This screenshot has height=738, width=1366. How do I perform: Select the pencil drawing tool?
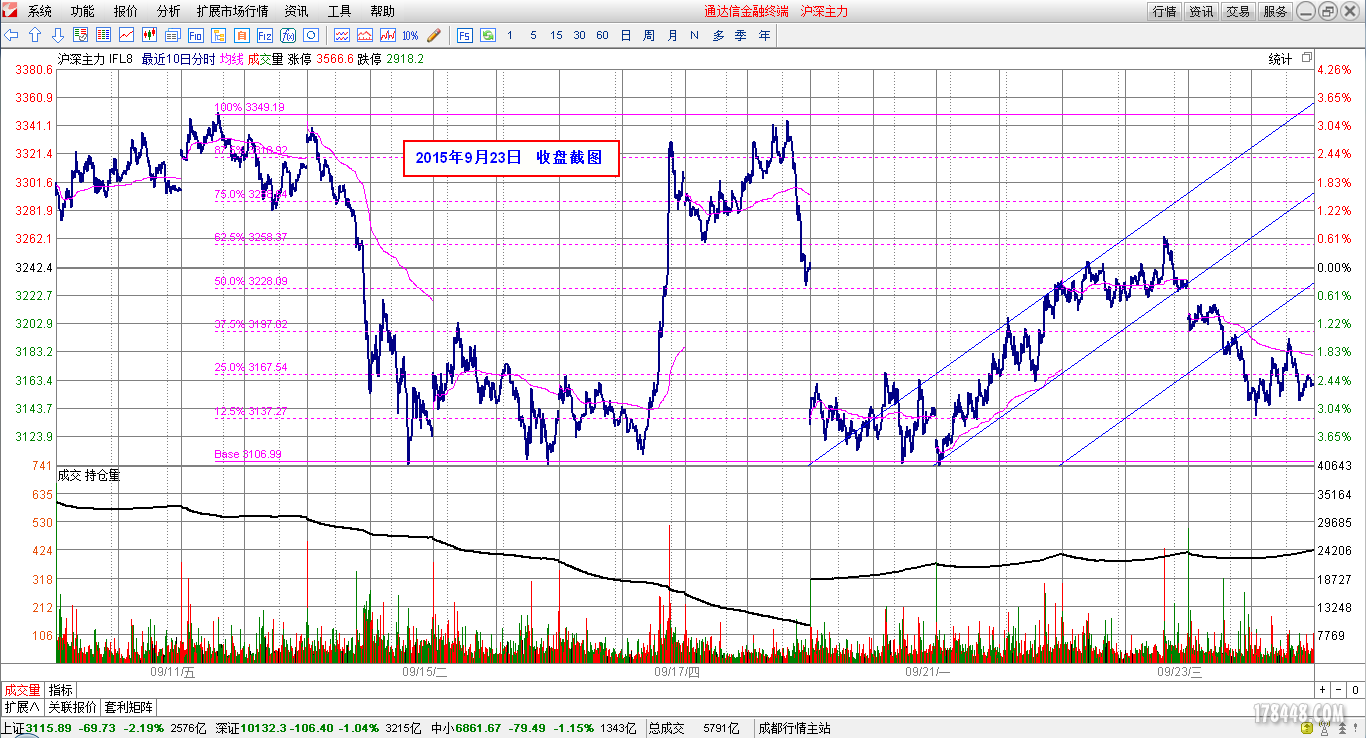(433, 35)
